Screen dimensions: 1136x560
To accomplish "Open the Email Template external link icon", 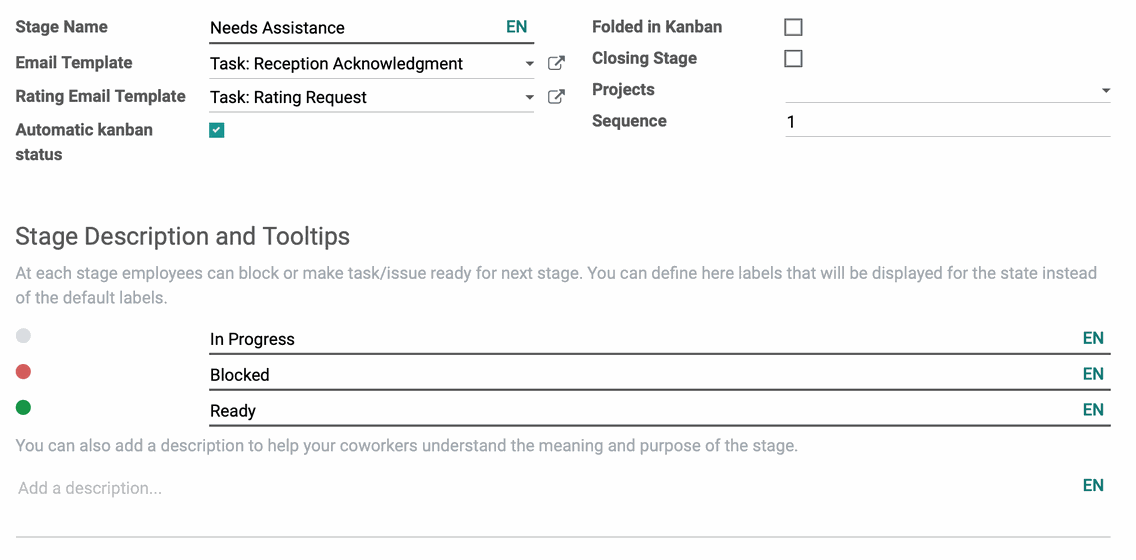I will coord(556,63).
